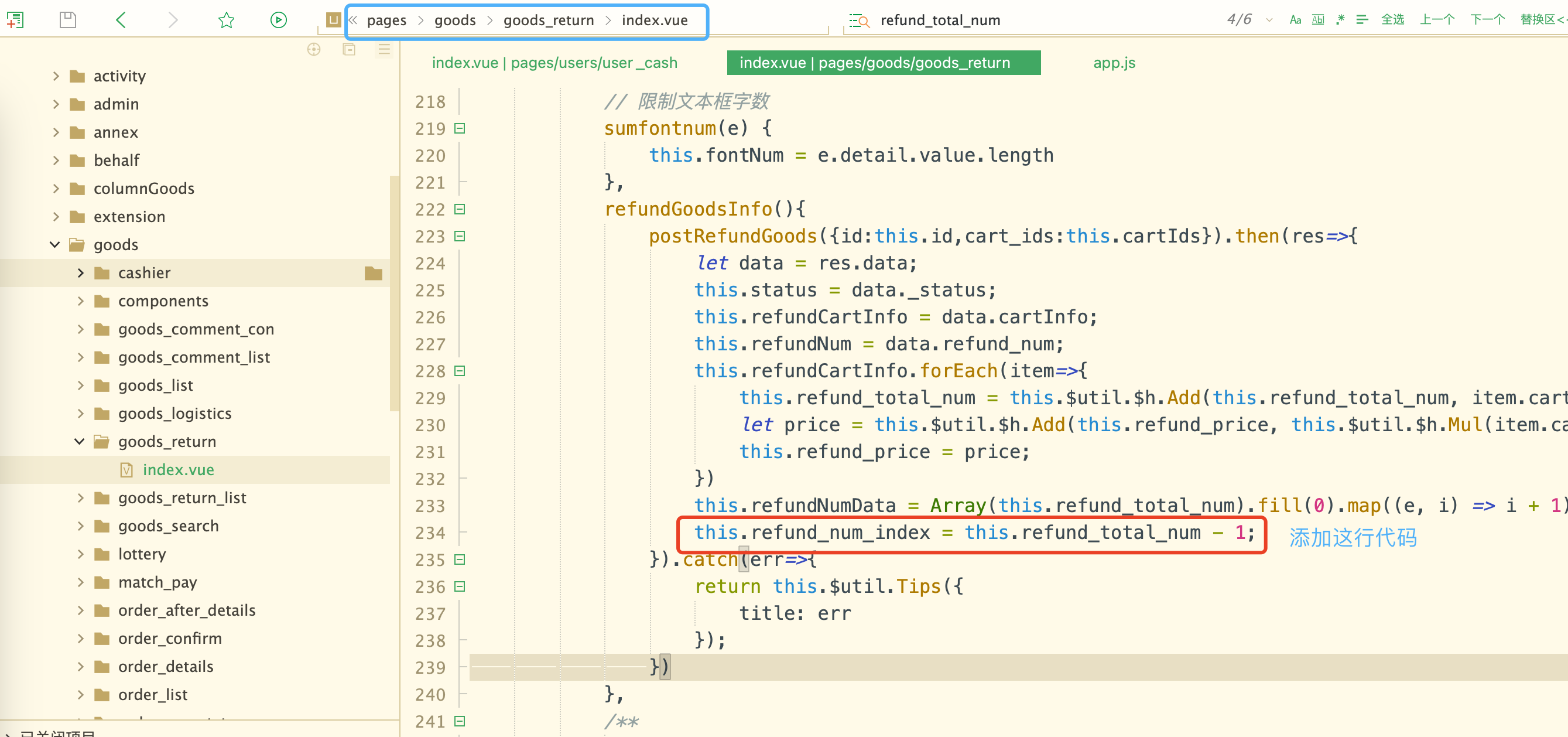Click the brown project U icon

[x=333, y=20]
